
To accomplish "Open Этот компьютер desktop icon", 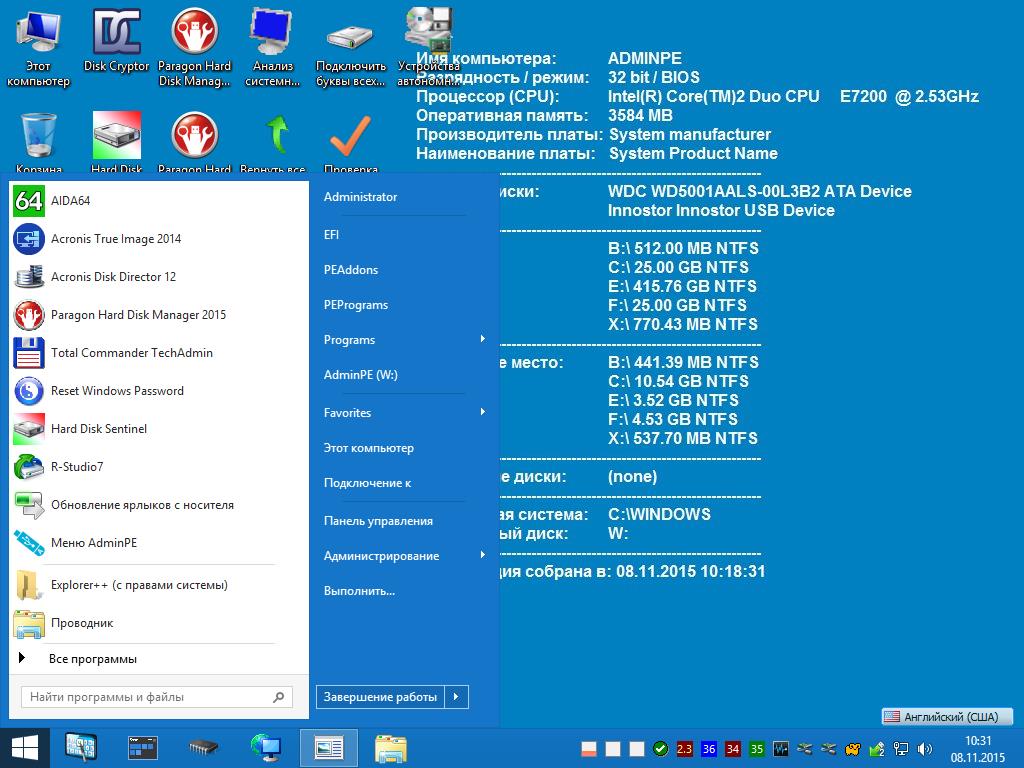I will pos(38,48).
